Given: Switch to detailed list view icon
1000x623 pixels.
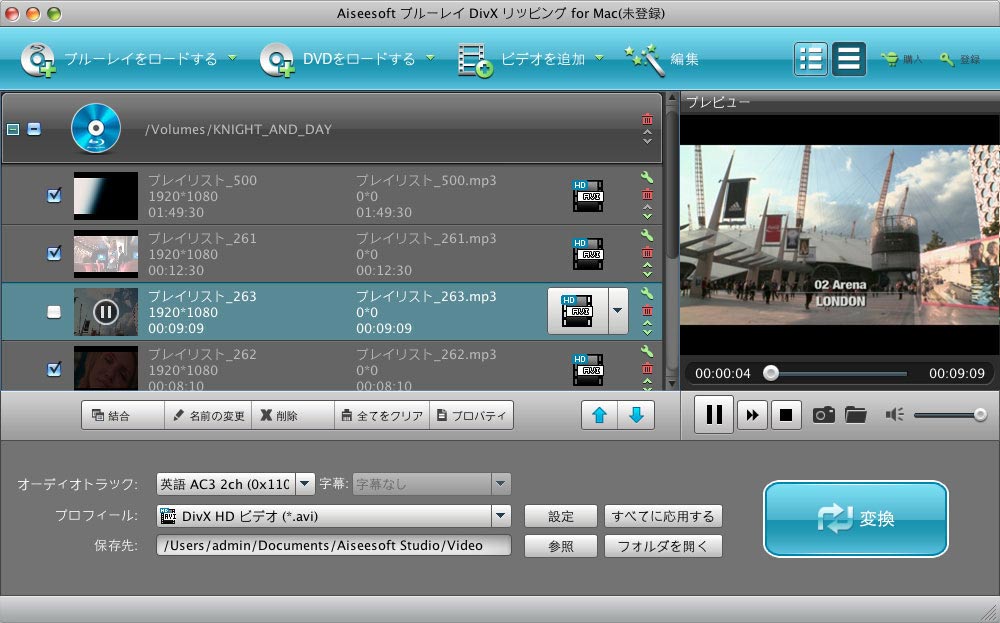Looking at the screenshot, I should 811,59.
